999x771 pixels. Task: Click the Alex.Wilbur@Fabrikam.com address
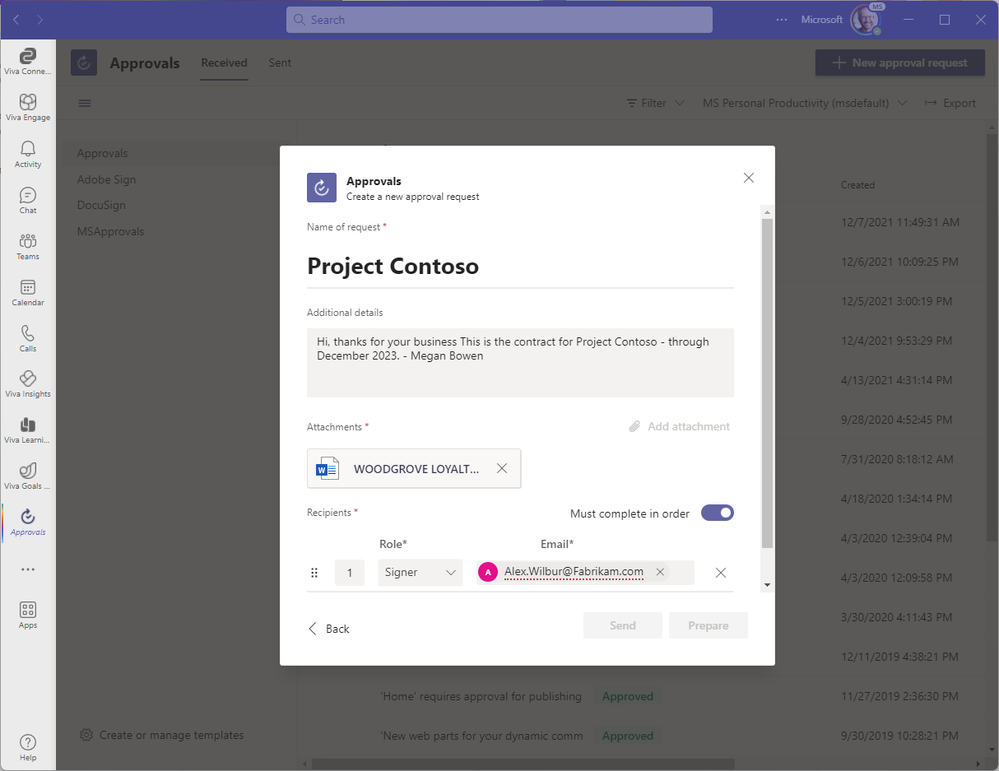573,572
